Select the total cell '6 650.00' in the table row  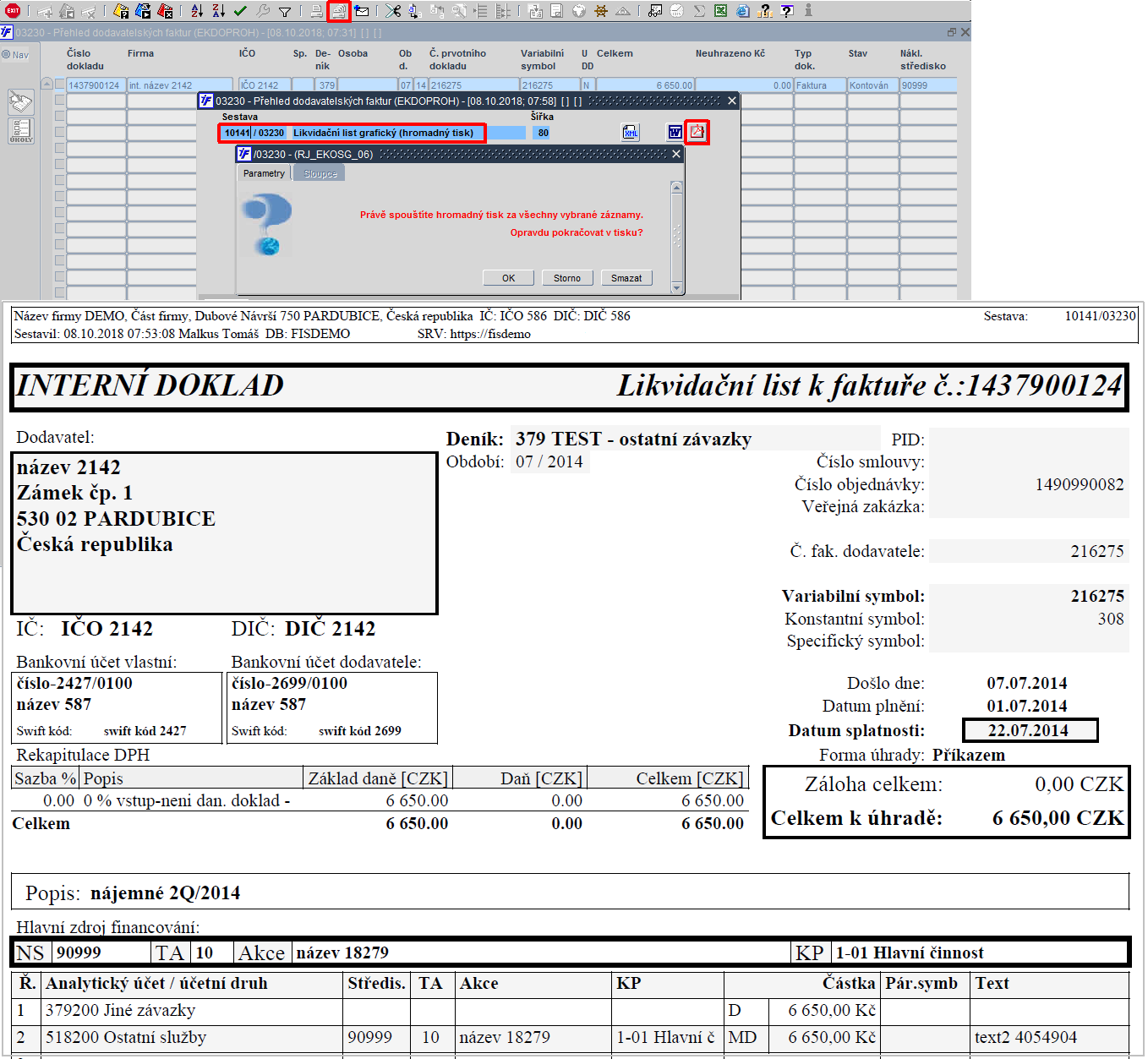pyautogui.click(x=645, y=85)
